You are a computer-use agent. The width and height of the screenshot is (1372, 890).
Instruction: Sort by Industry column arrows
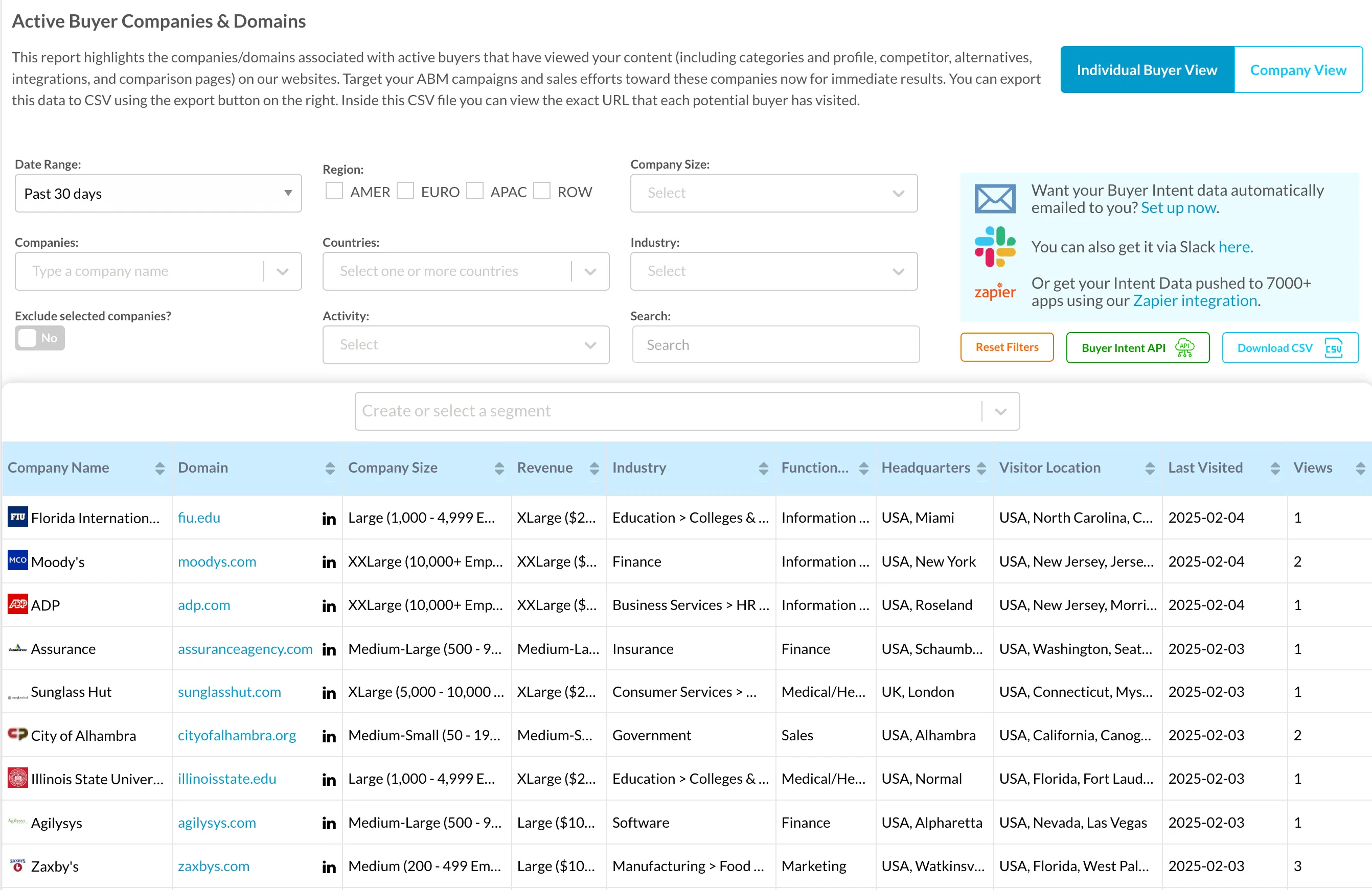pyautogui.click(x=763, y=469)
